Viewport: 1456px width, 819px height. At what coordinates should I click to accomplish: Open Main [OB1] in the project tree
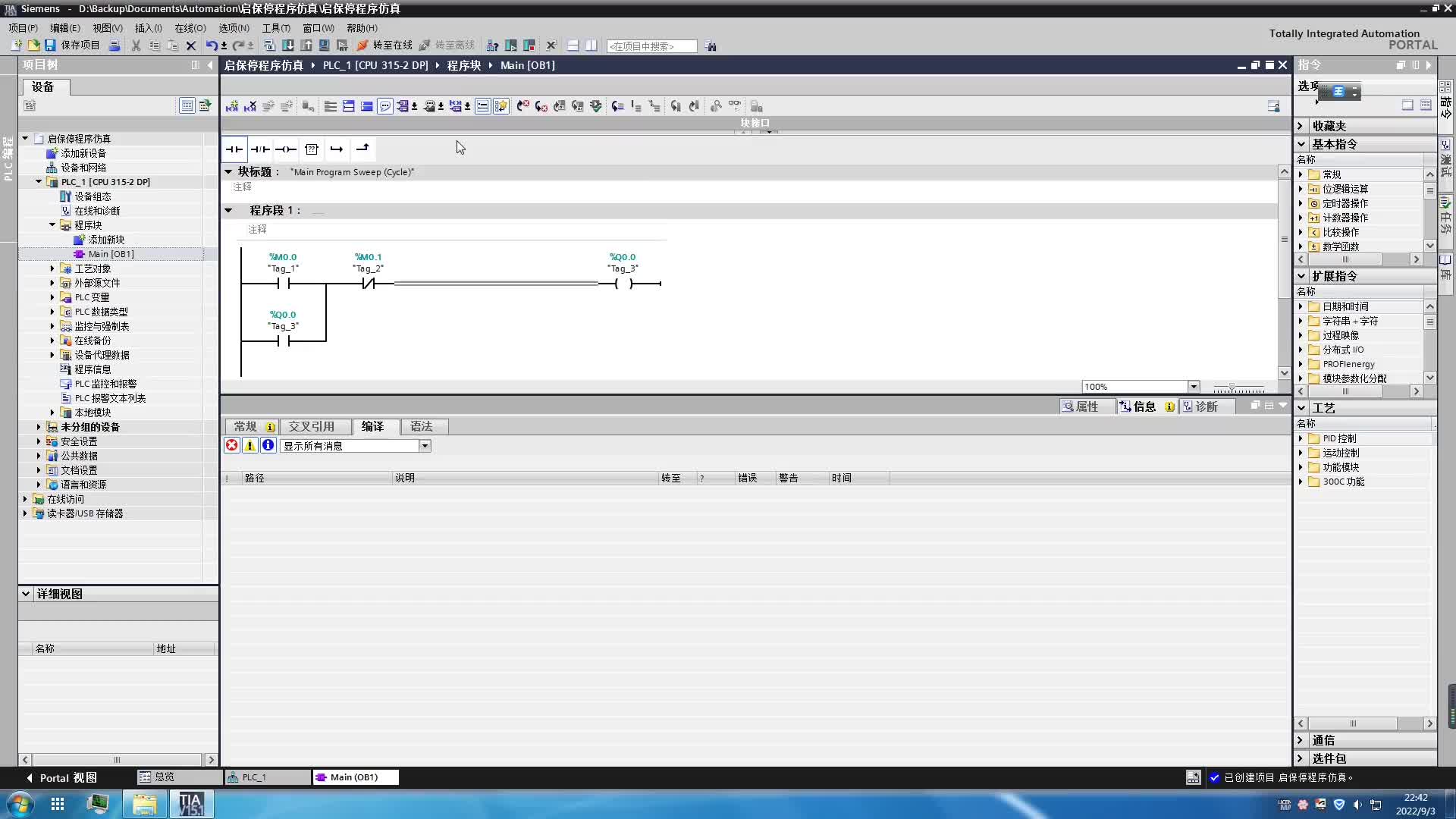(111, 254)
